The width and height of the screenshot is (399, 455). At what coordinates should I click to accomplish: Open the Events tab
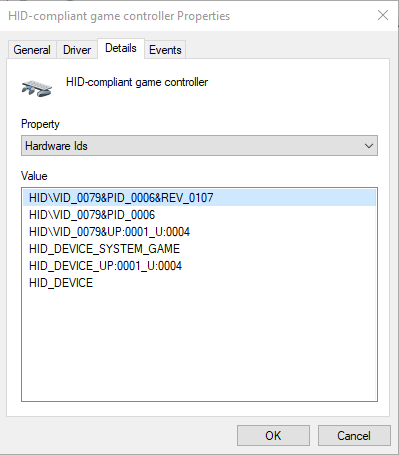(x=165, y=50)
